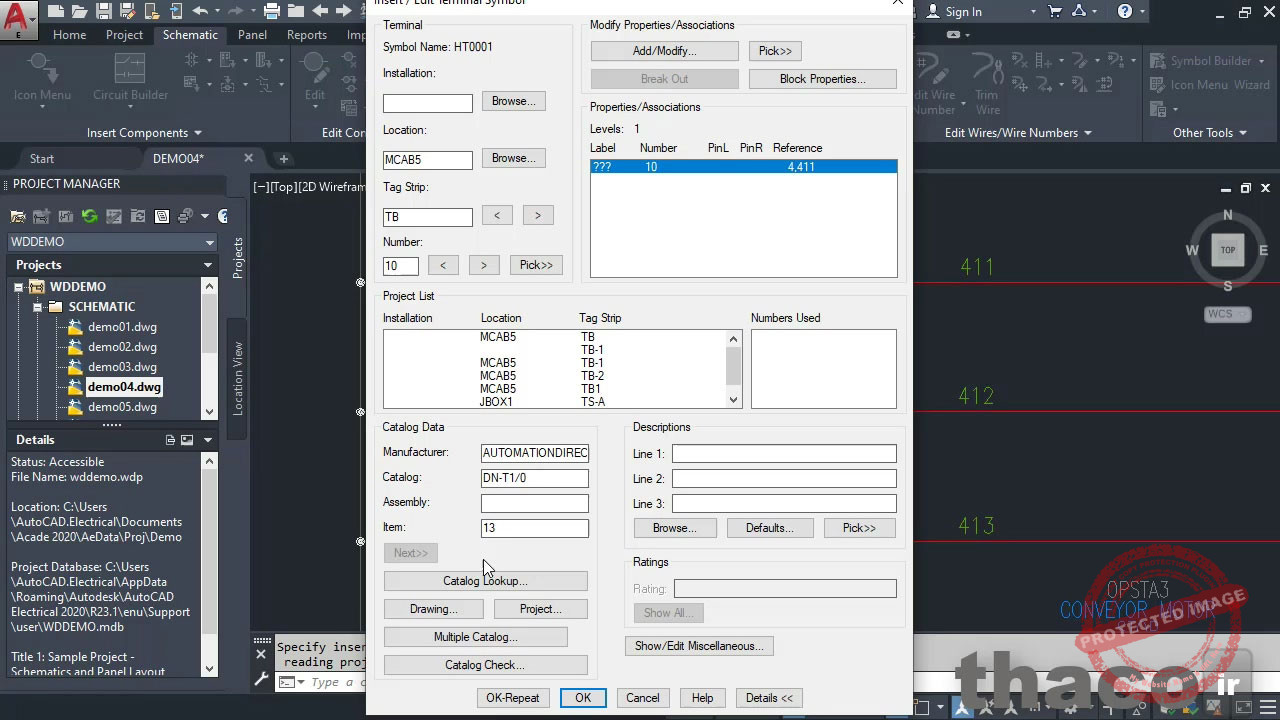Image resolution: width=1280 pixels, height=720 pixels.
Task: Expand the Insert Components panel flyout
Action: [x=198, y=132]
